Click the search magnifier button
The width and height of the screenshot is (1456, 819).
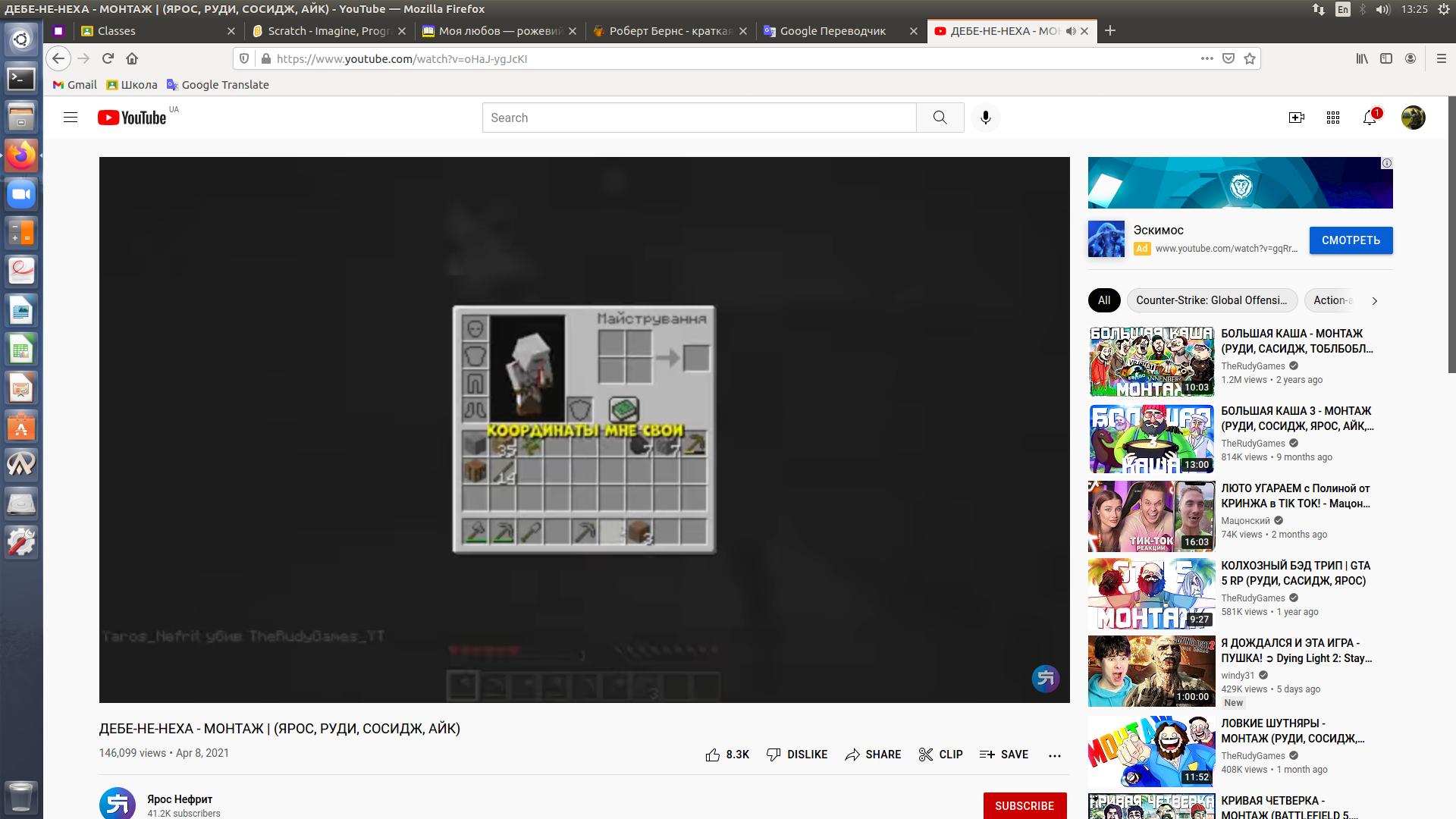[940, 118]
